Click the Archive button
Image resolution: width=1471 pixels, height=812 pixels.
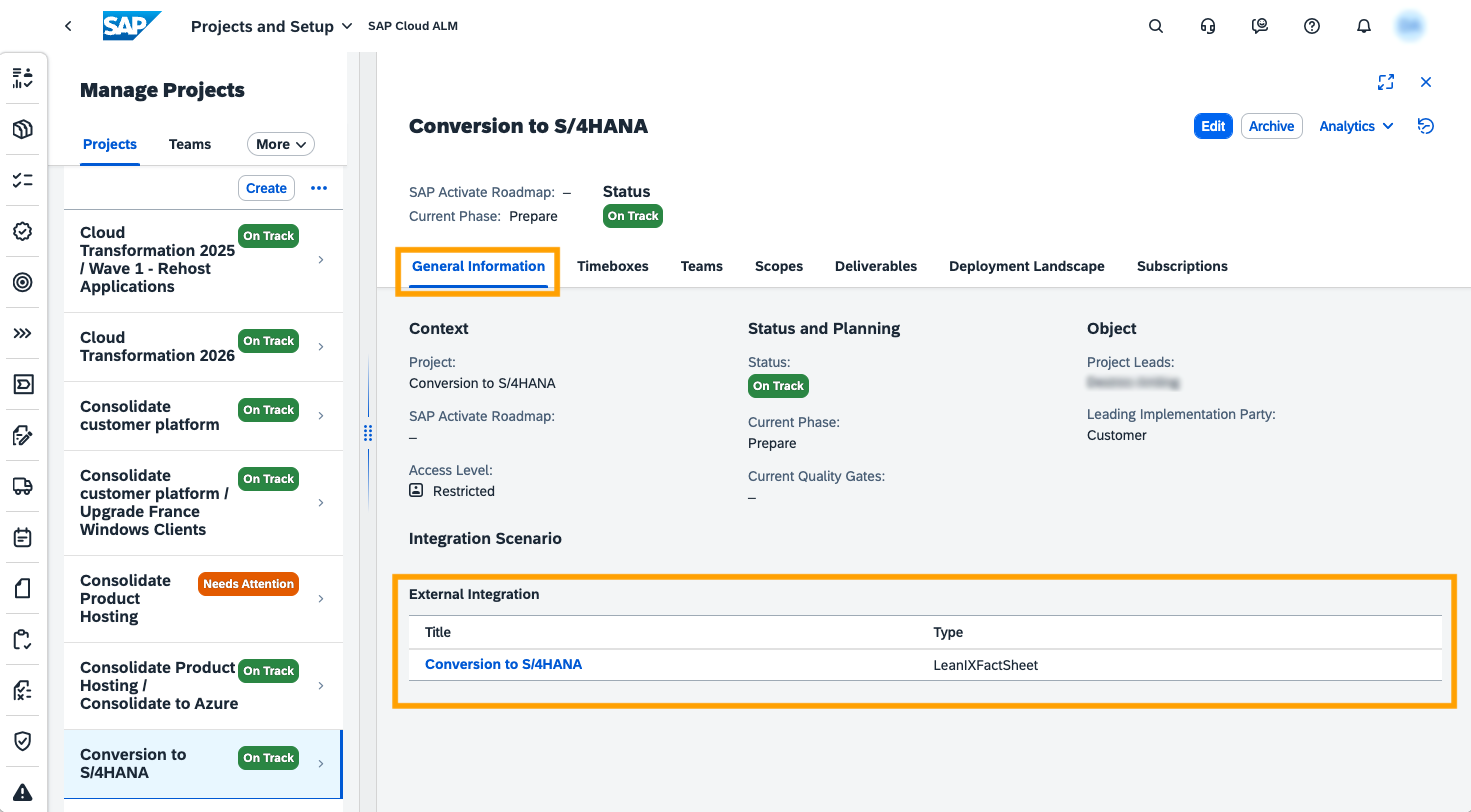1272,126
